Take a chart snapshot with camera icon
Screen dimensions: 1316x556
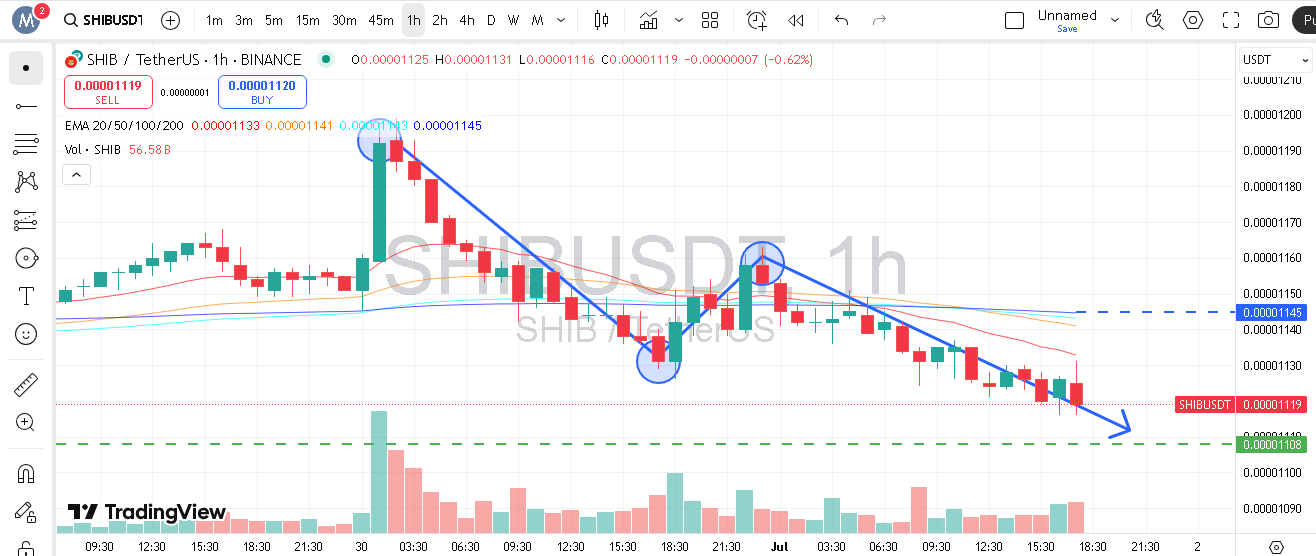tap(1268, 20)
